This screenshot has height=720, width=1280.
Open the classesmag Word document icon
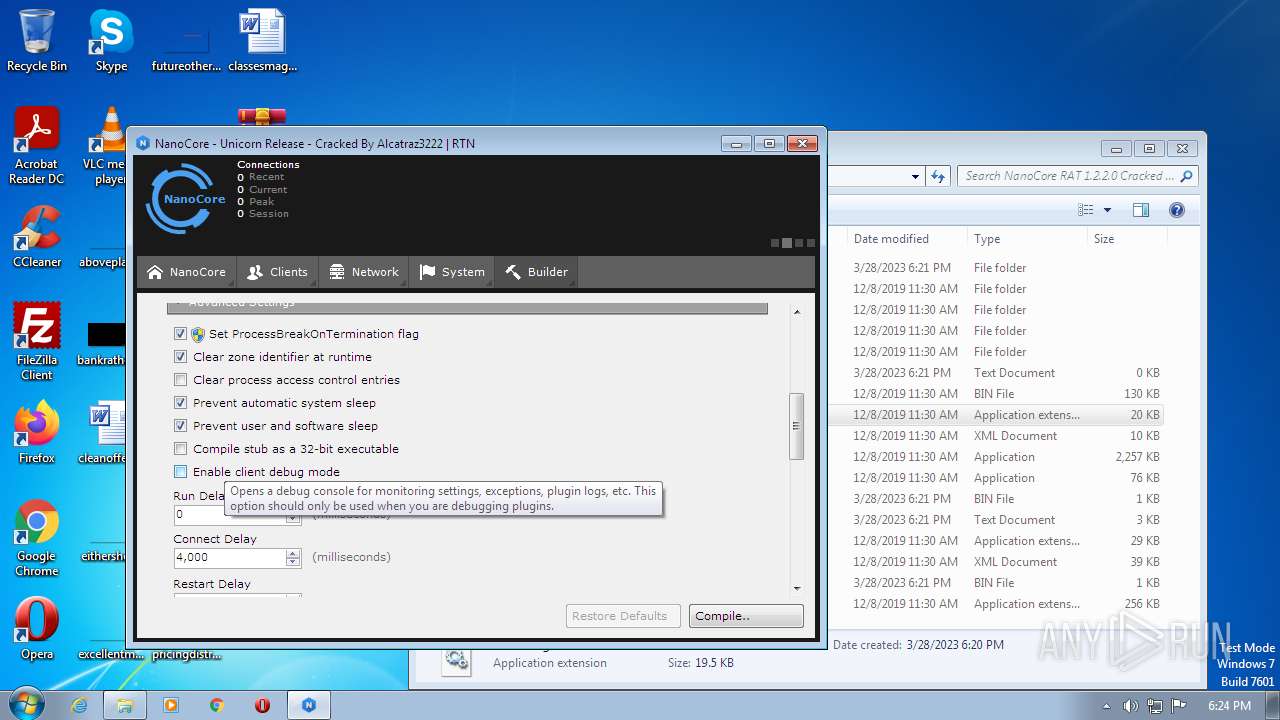tap(263, 40)
